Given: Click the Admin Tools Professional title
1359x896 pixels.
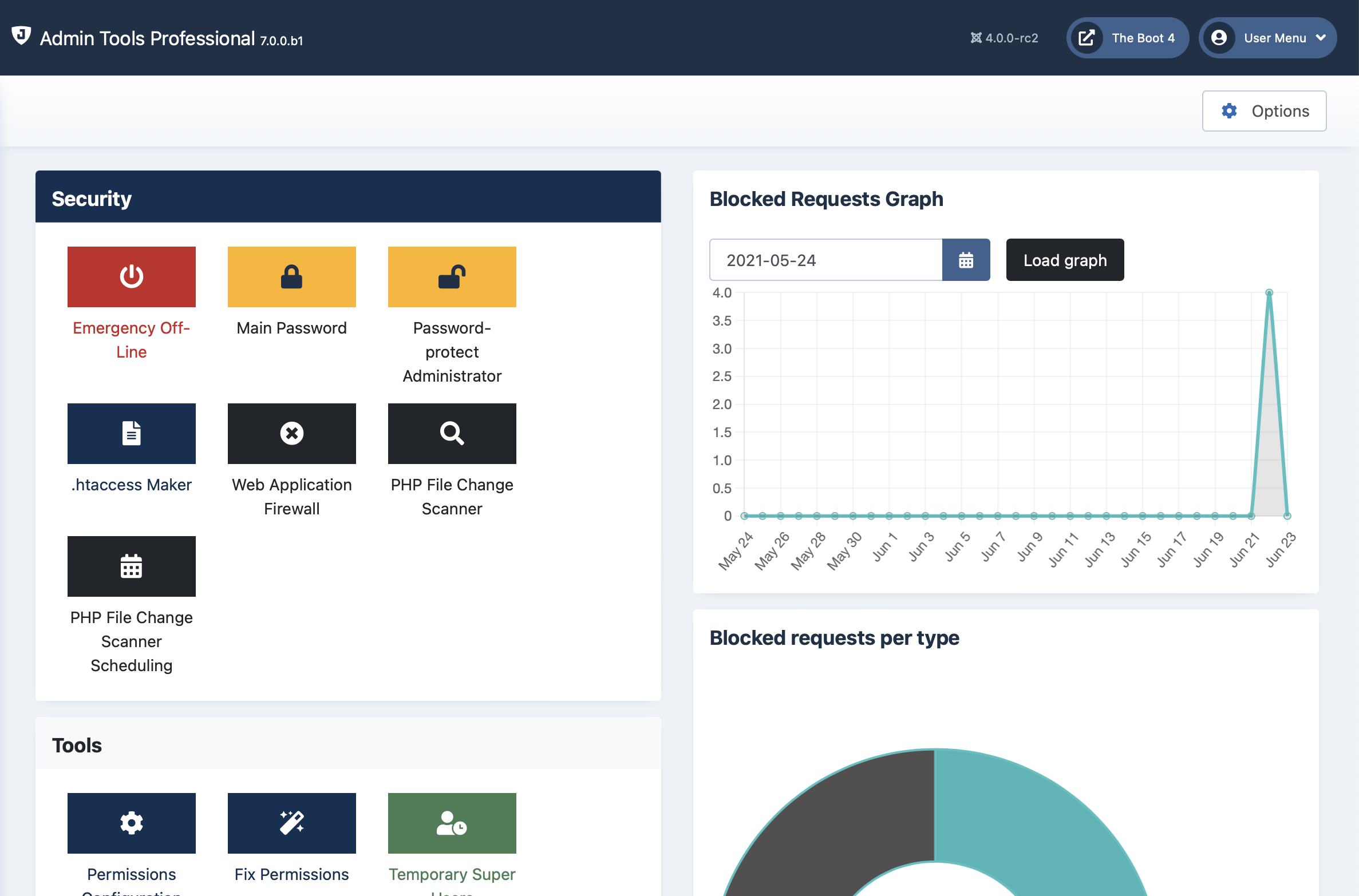Looking at the screenshot, I should (147, 38).
